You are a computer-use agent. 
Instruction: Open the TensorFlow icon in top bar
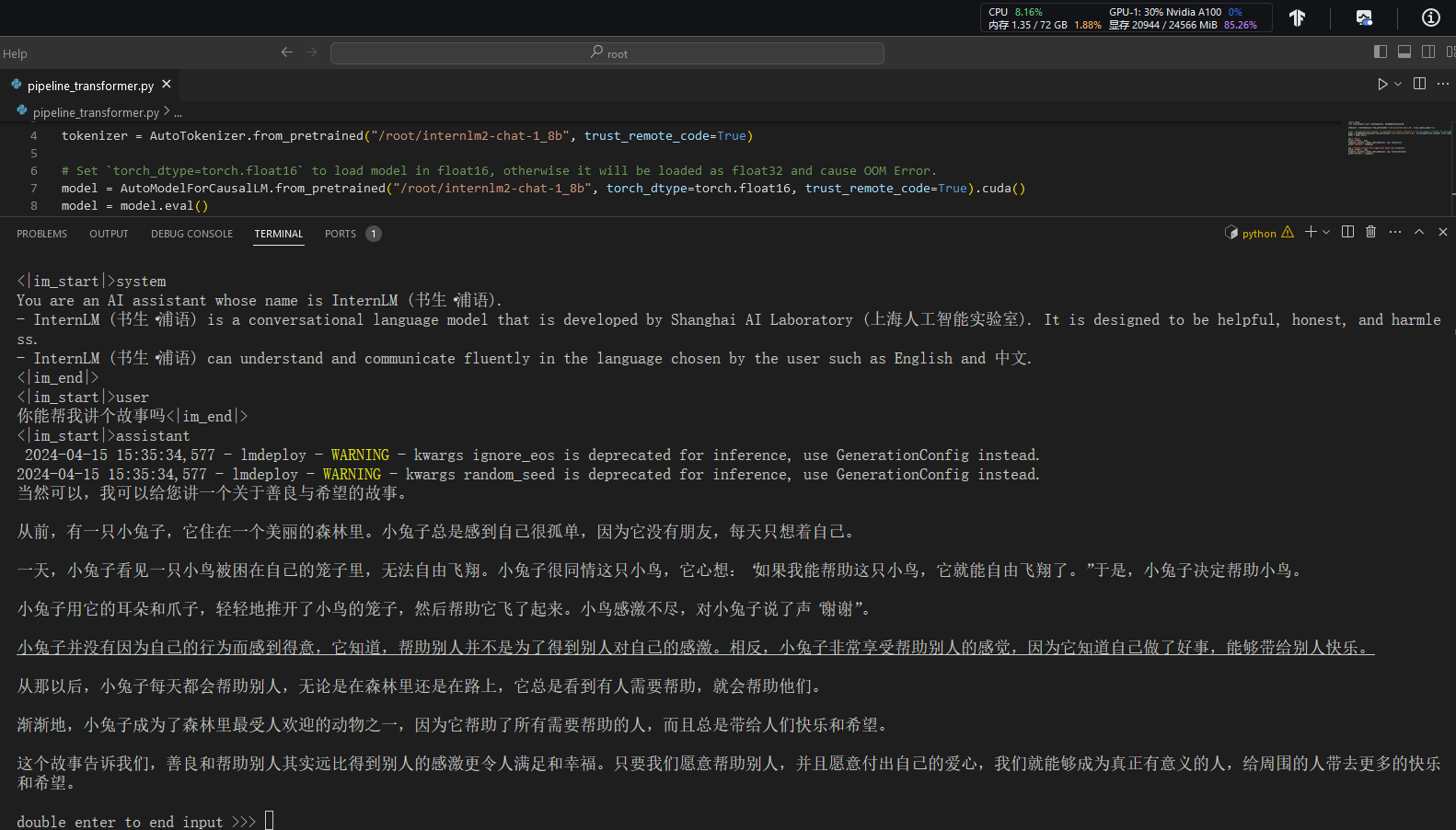click(x=1297, y=17)
